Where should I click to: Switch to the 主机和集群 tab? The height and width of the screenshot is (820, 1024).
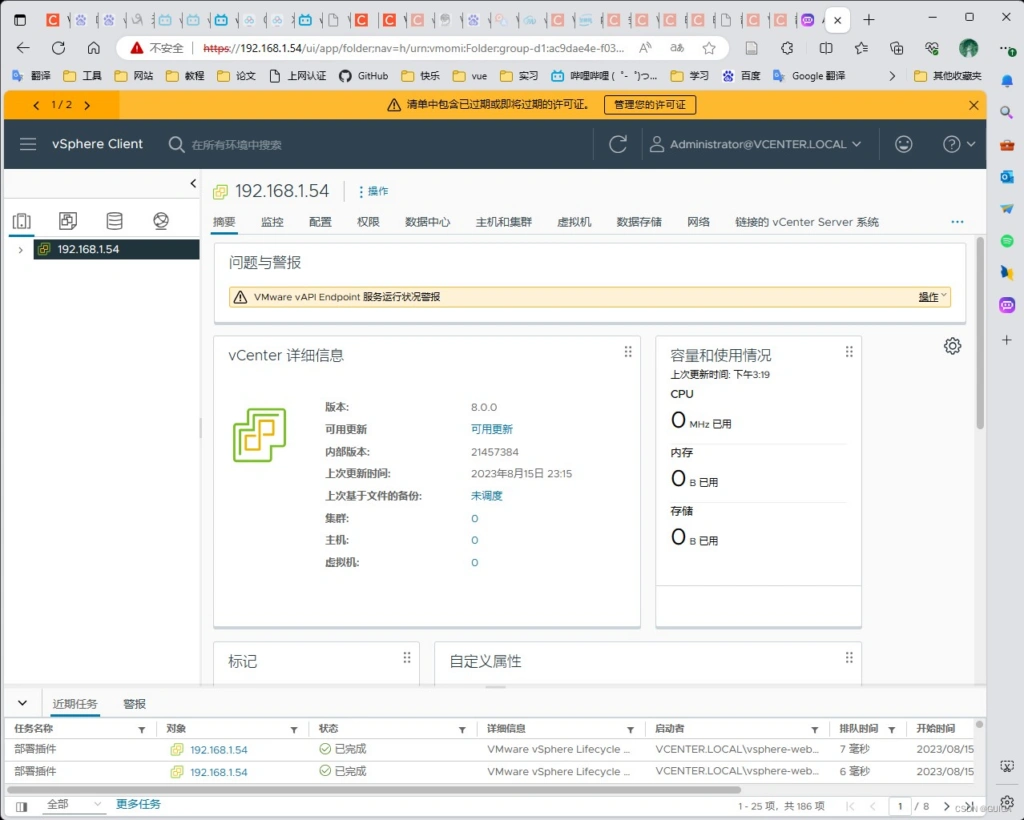(x=504, y=222)
